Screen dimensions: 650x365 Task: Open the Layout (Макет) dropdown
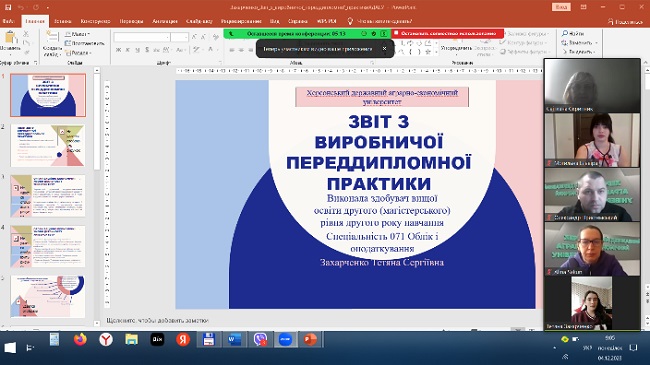pos(78,34)
